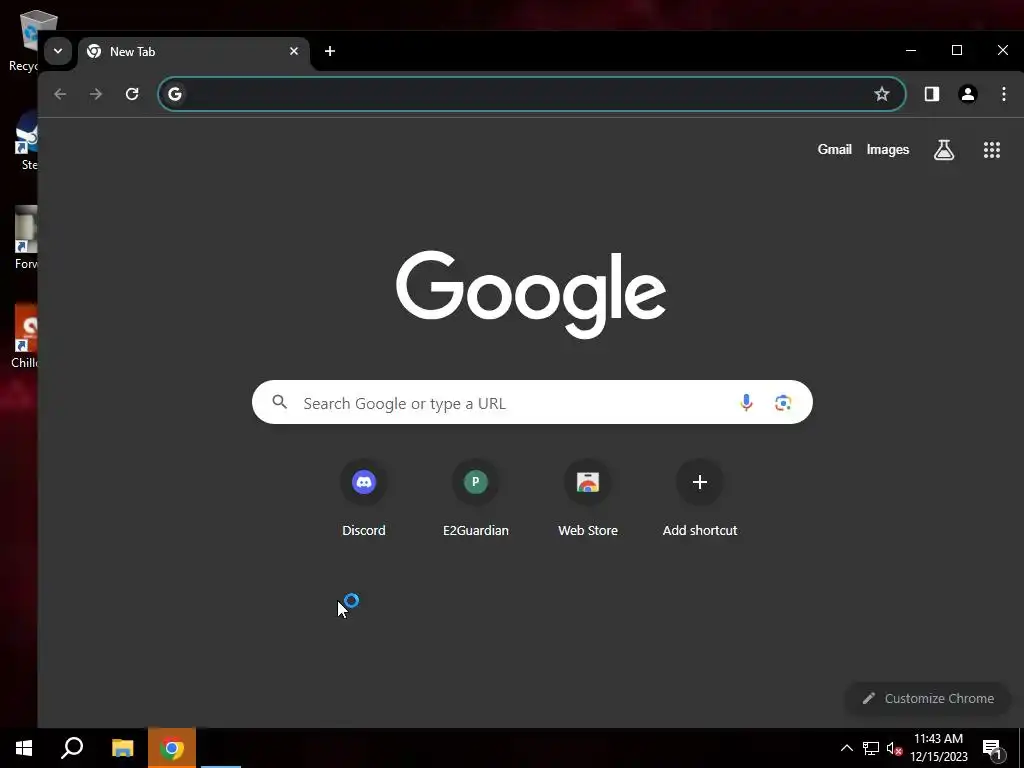Open the Chrome three-dot menu

(x=1004, y=94)
